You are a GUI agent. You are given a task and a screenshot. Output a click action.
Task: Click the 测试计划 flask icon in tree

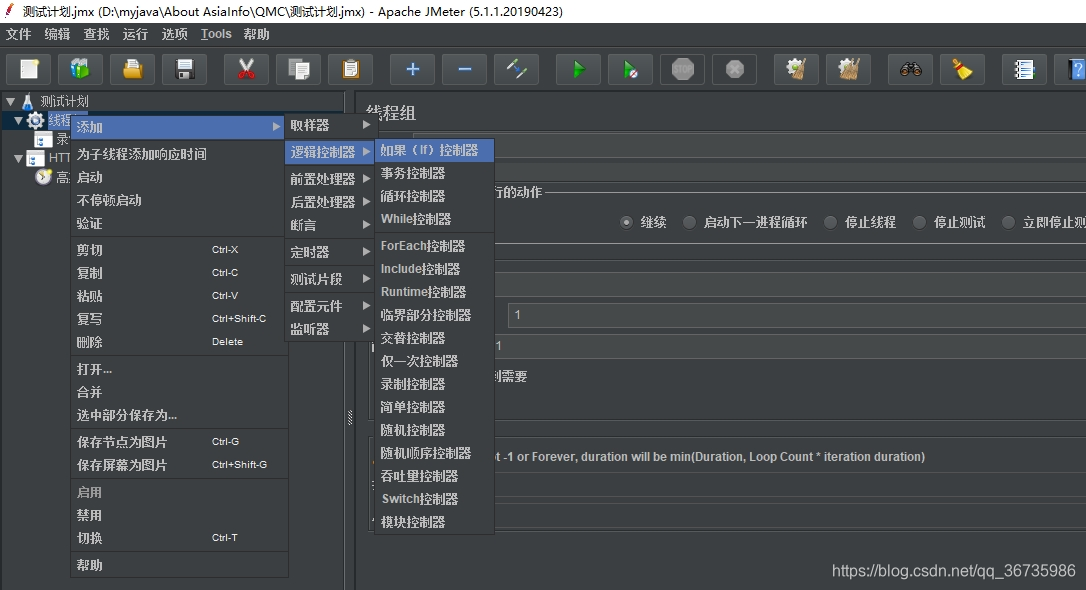pos(28,102)
